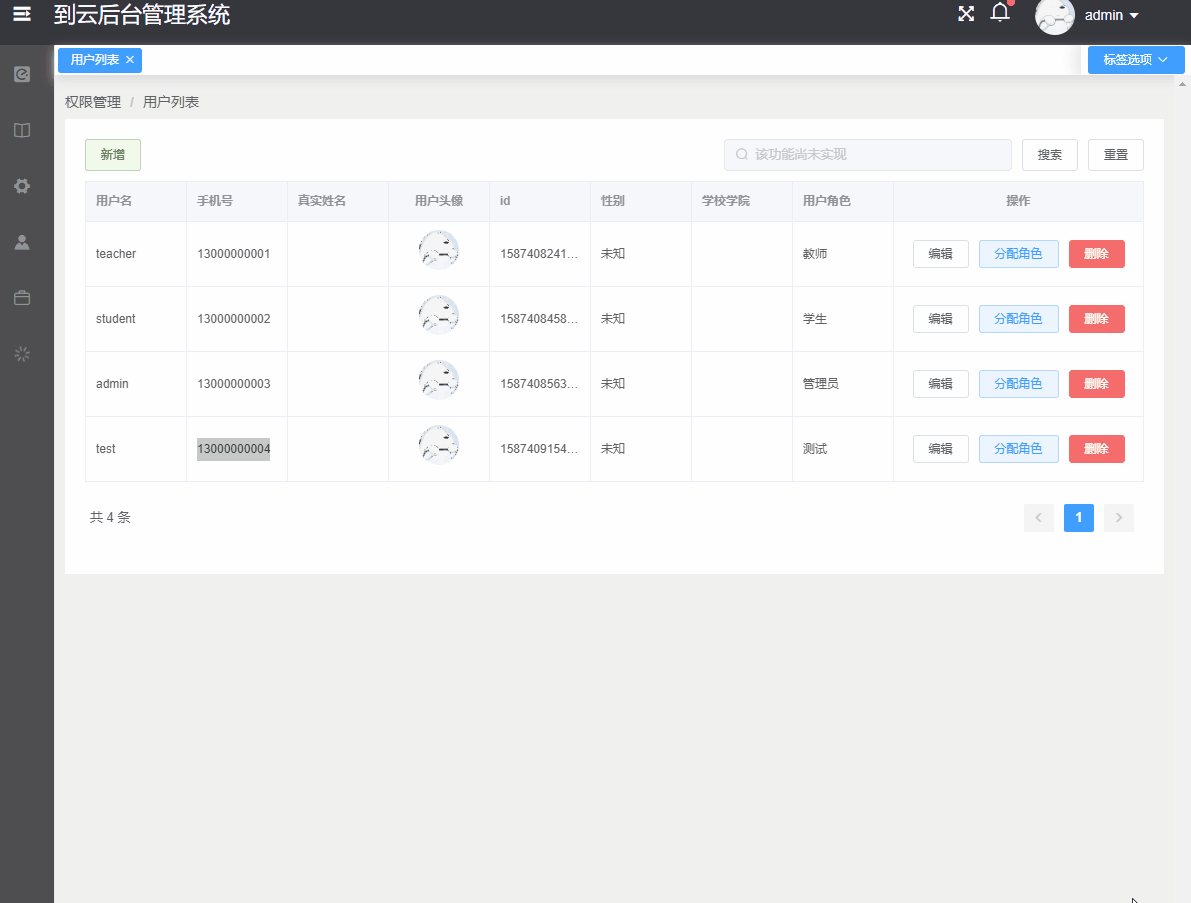Click the 到云后台管理系统 title

[x=142, y=14]
